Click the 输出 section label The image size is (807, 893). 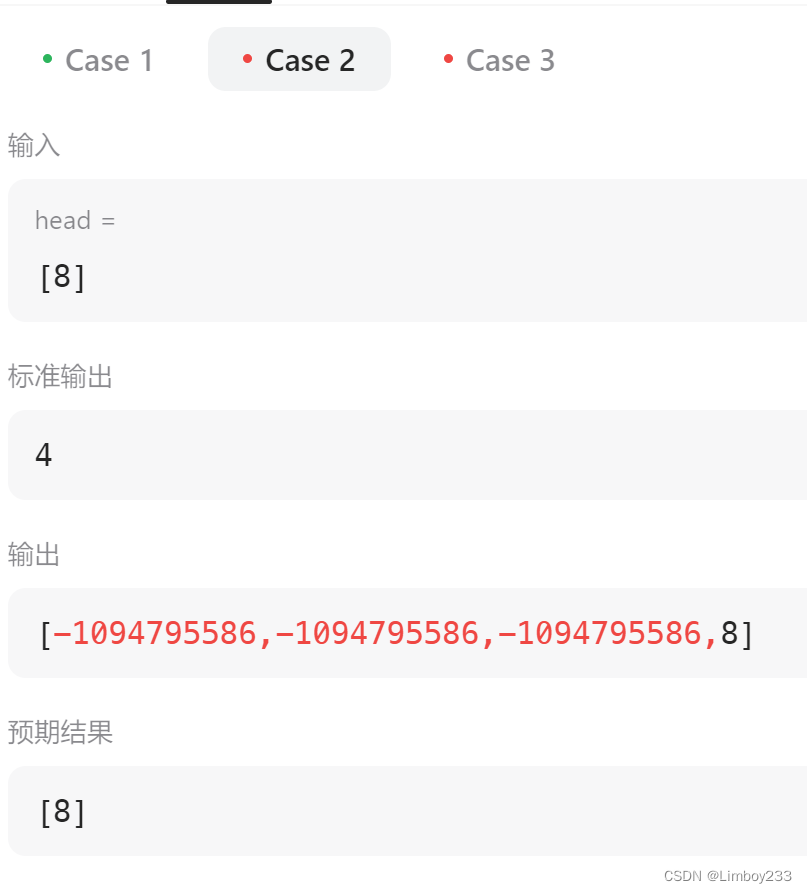34,555
